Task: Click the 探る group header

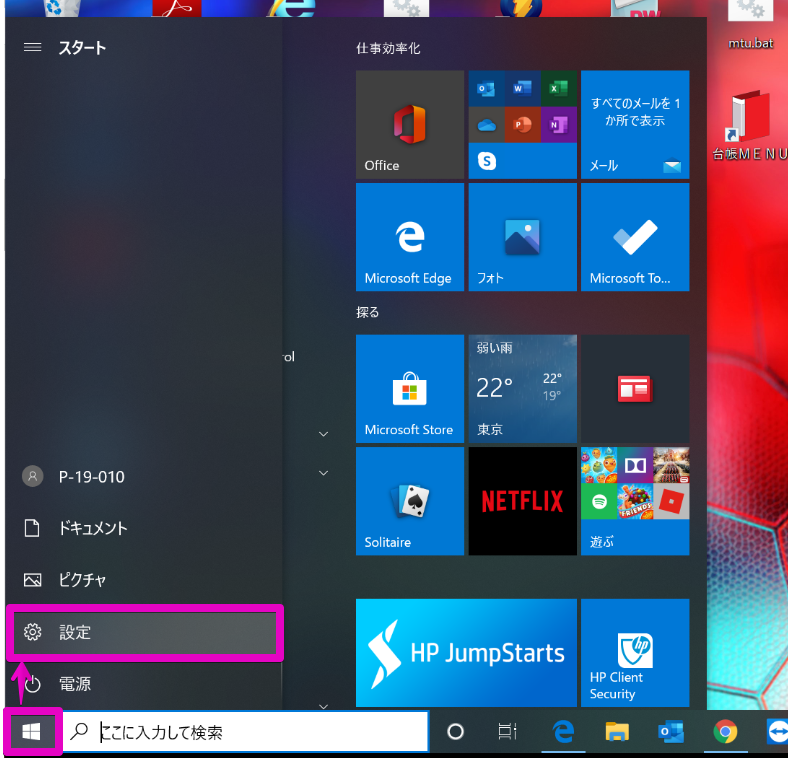Action: click(367, 312)
